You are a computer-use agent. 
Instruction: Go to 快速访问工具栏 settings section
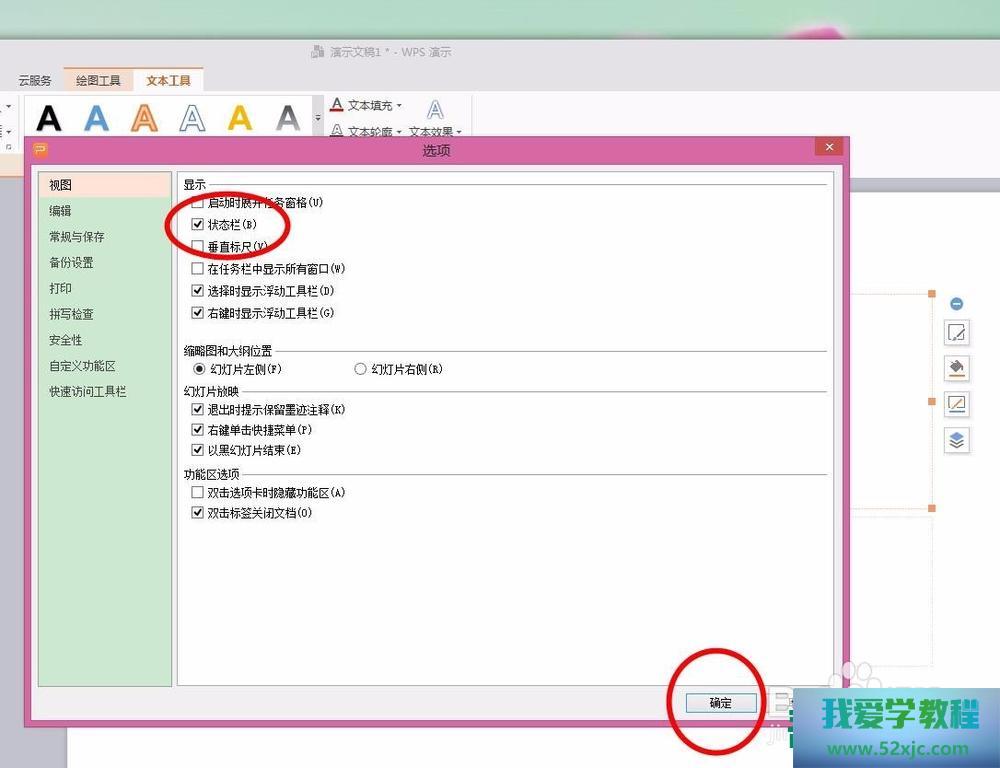[x=88, y=392]
